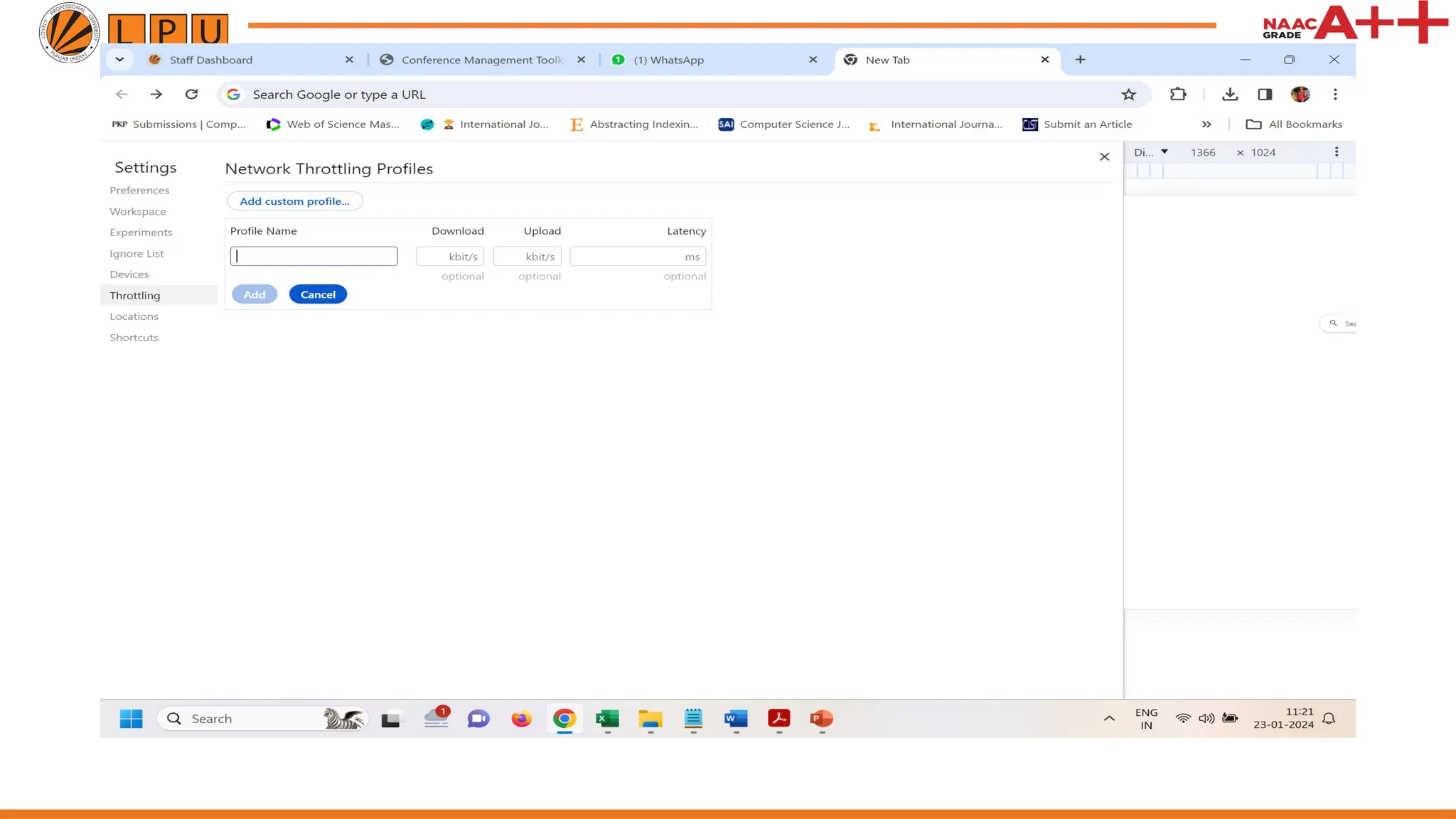This screenshot has width=1456, height=819.
Task: Open Chrome three-dot menu
Action: point(1335,95)
